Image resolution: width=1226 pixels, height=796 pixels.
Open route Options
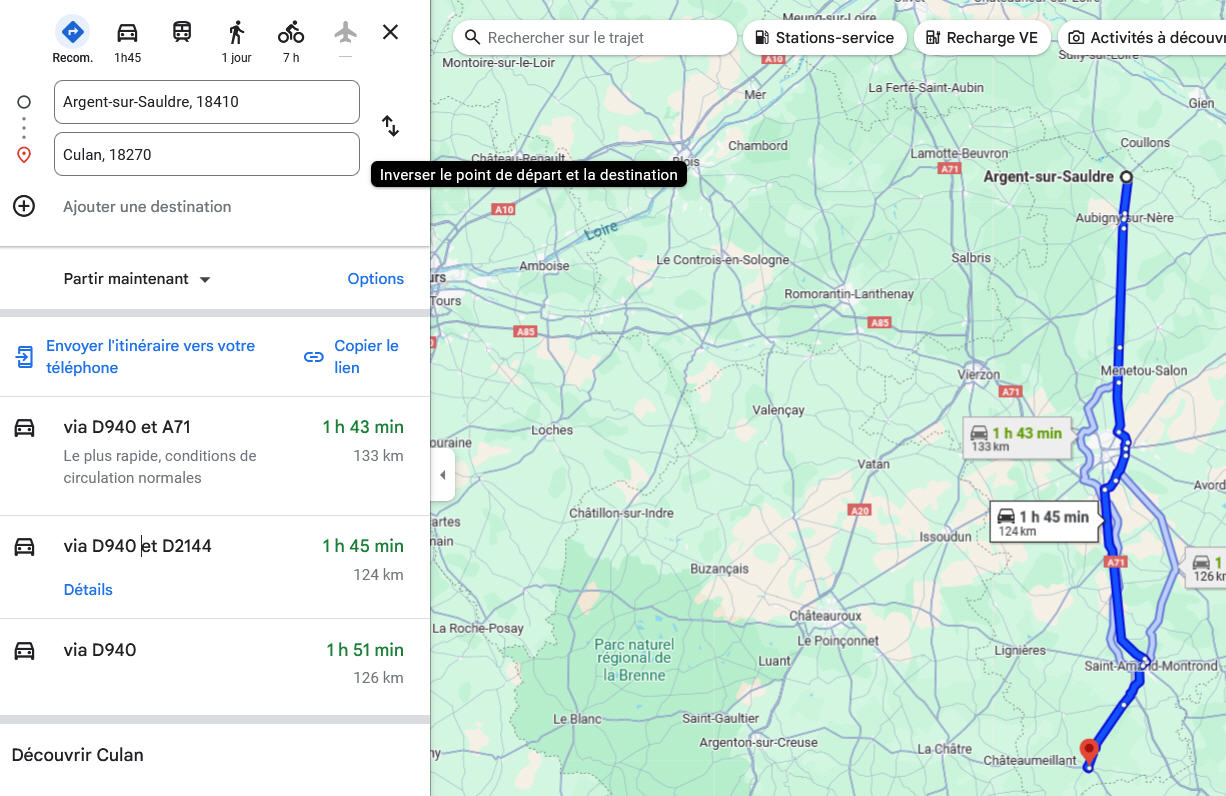(376, 279)
